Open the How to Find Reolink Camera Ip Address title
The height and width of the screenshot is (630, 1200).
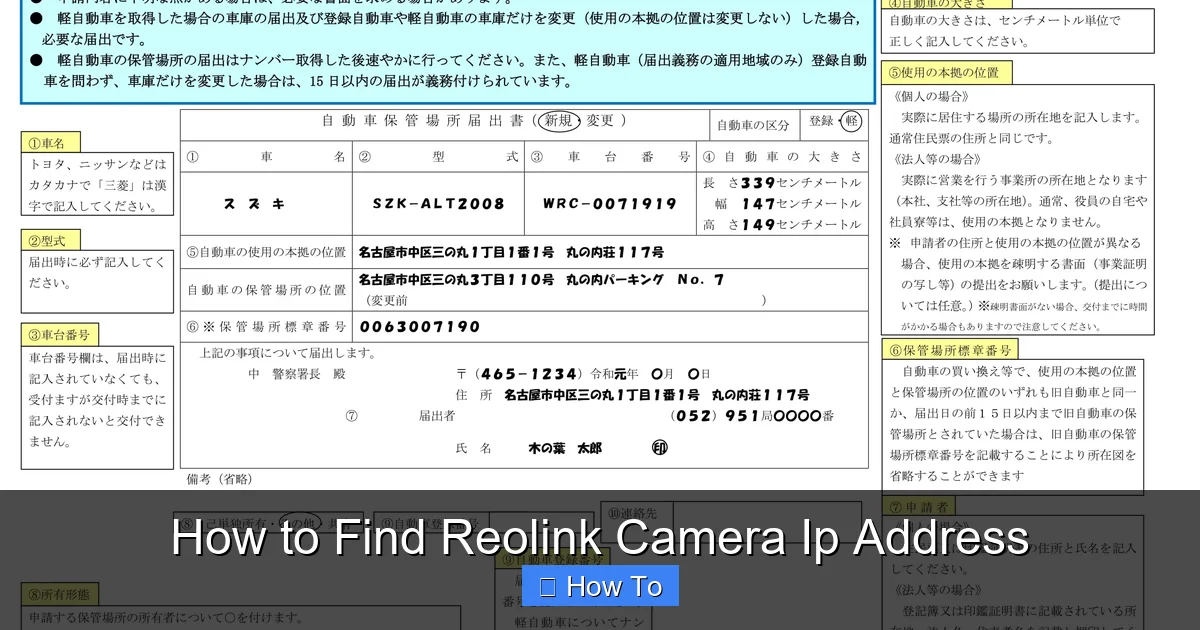coord(600,538)
